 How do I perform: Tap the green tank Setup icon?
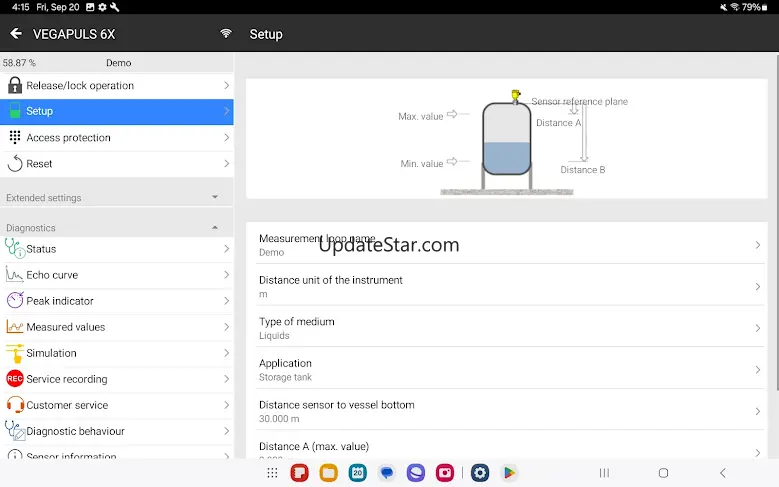[x=15, y=111]
